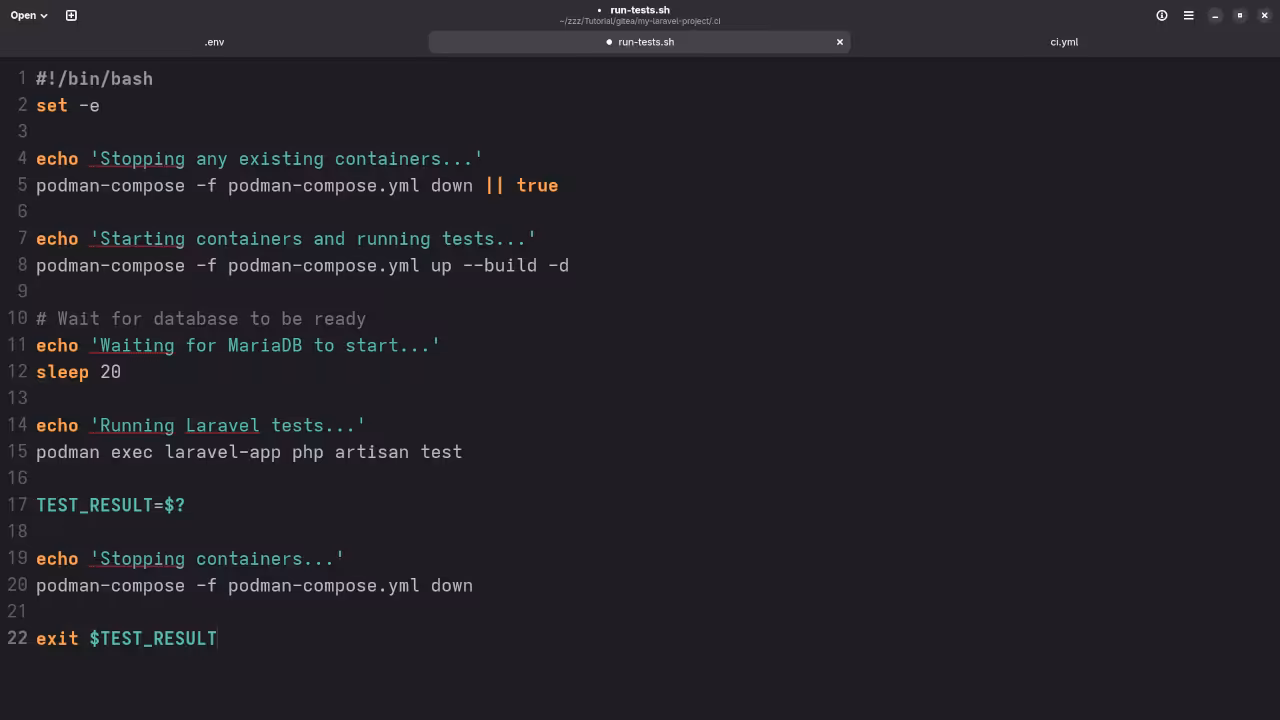Minimize the text editor window
The image size is (1280, 720).
point(1215,15)
